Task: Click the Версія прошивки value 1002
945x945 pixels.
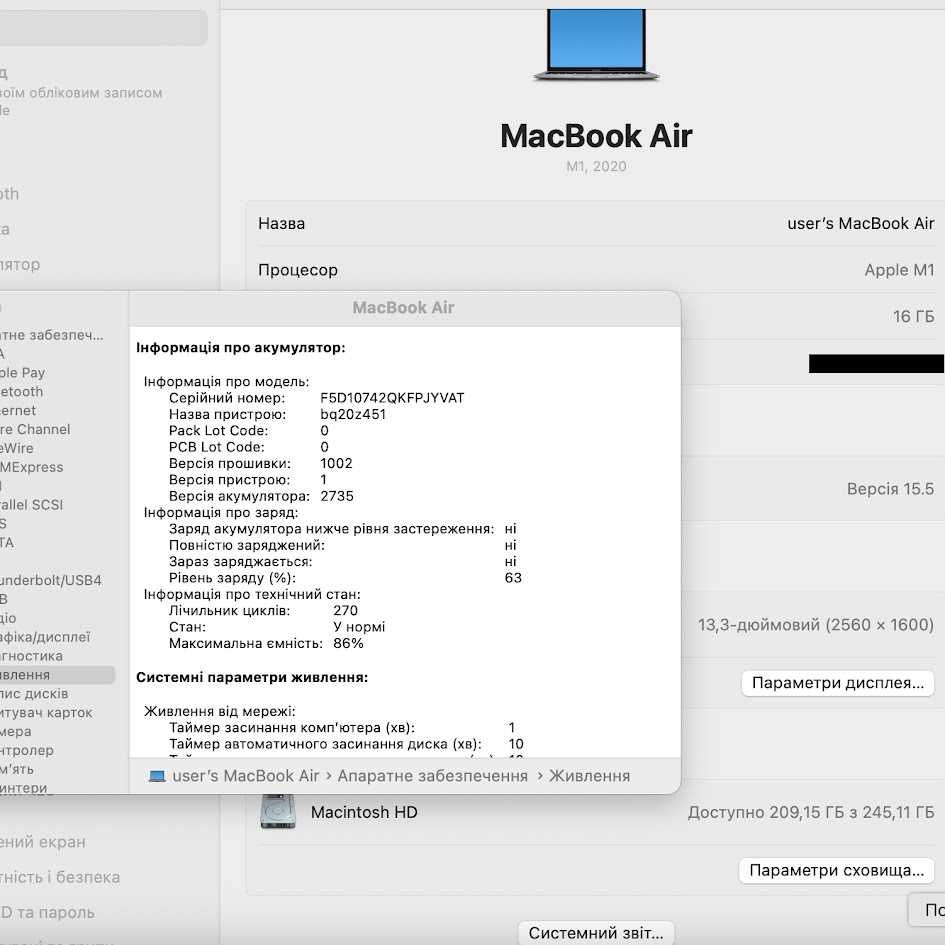Action: [x=336, y=463]
